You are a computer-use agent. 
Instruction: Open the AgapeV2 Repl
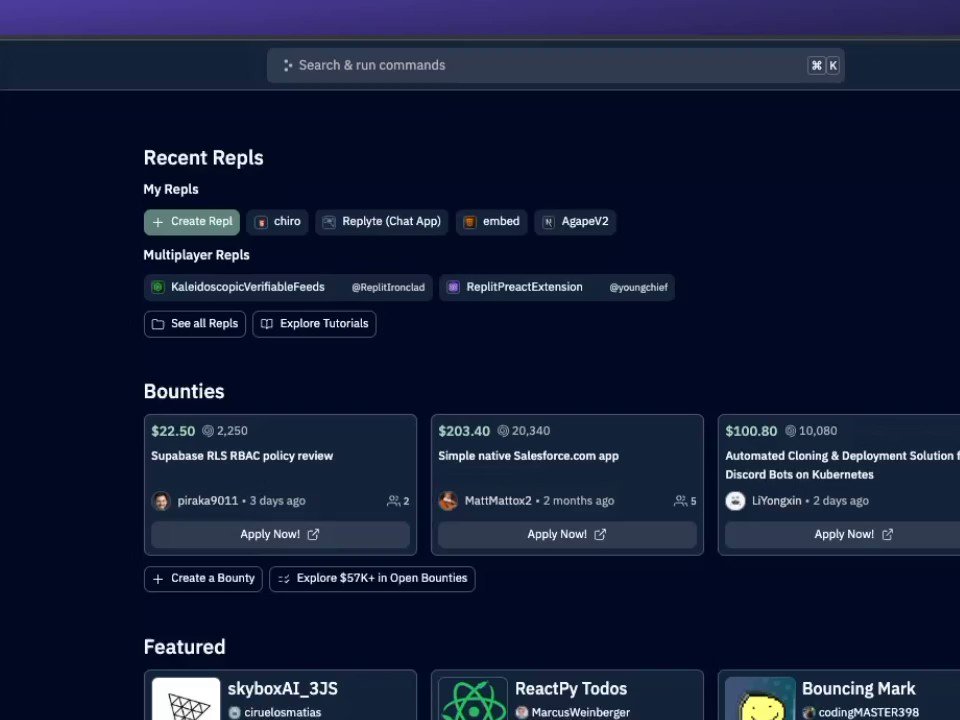pyautogui.click(x=575, y=222)
